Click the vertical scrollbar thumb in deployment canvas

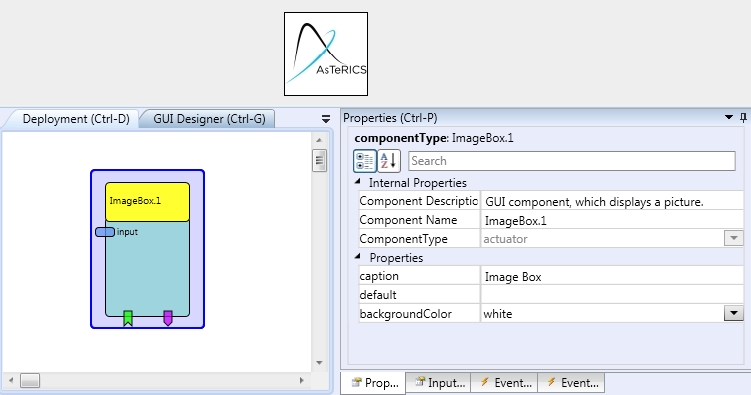click(x=319, y=160)
